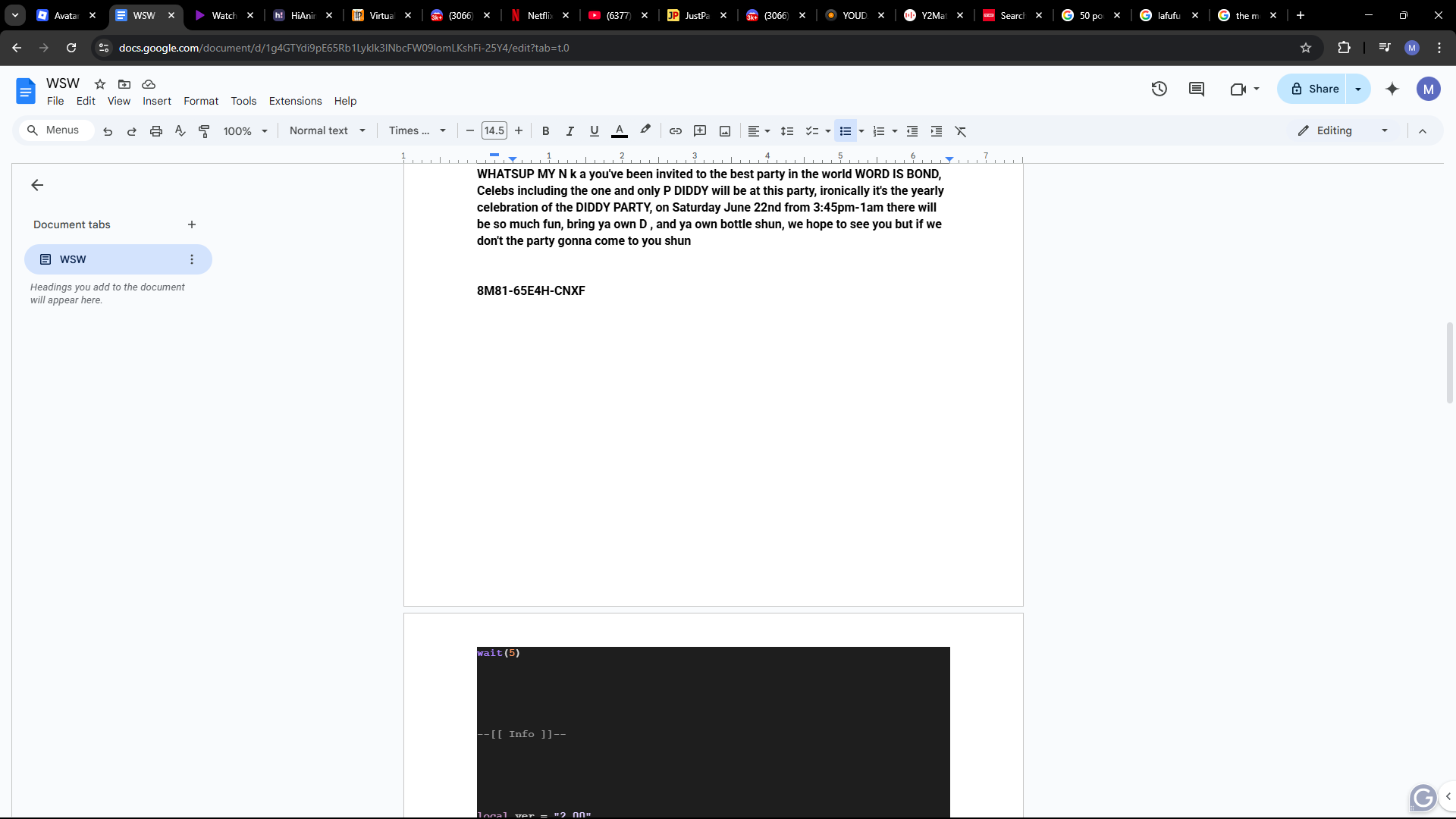Star the WSW document
The width and height of the screenshot is (1456, 819).
pos(100,84)
